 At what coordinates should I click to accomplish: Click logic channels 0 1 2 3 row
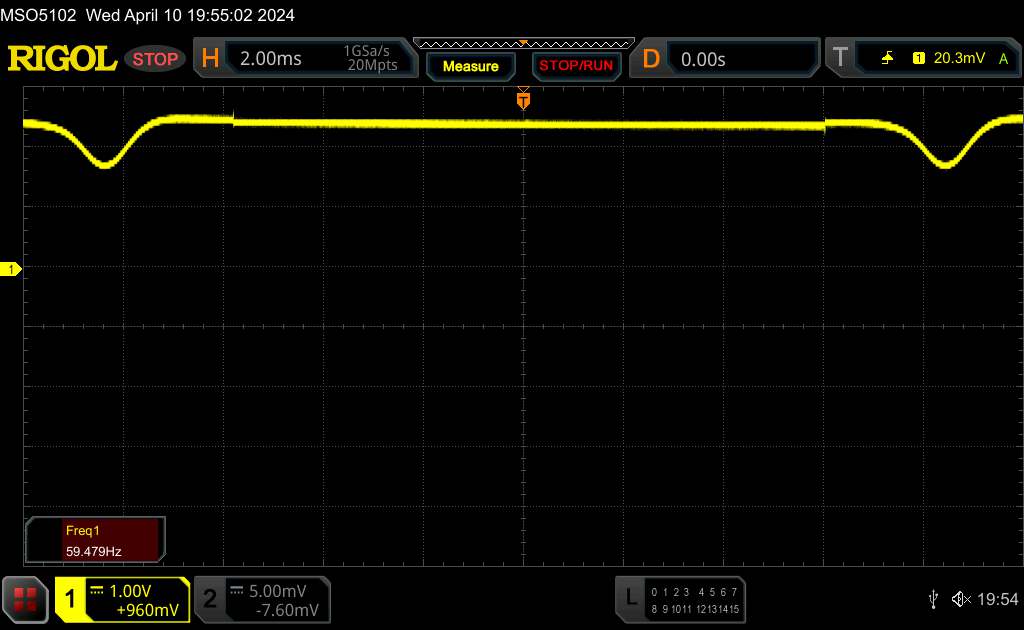tap(670, 592)
